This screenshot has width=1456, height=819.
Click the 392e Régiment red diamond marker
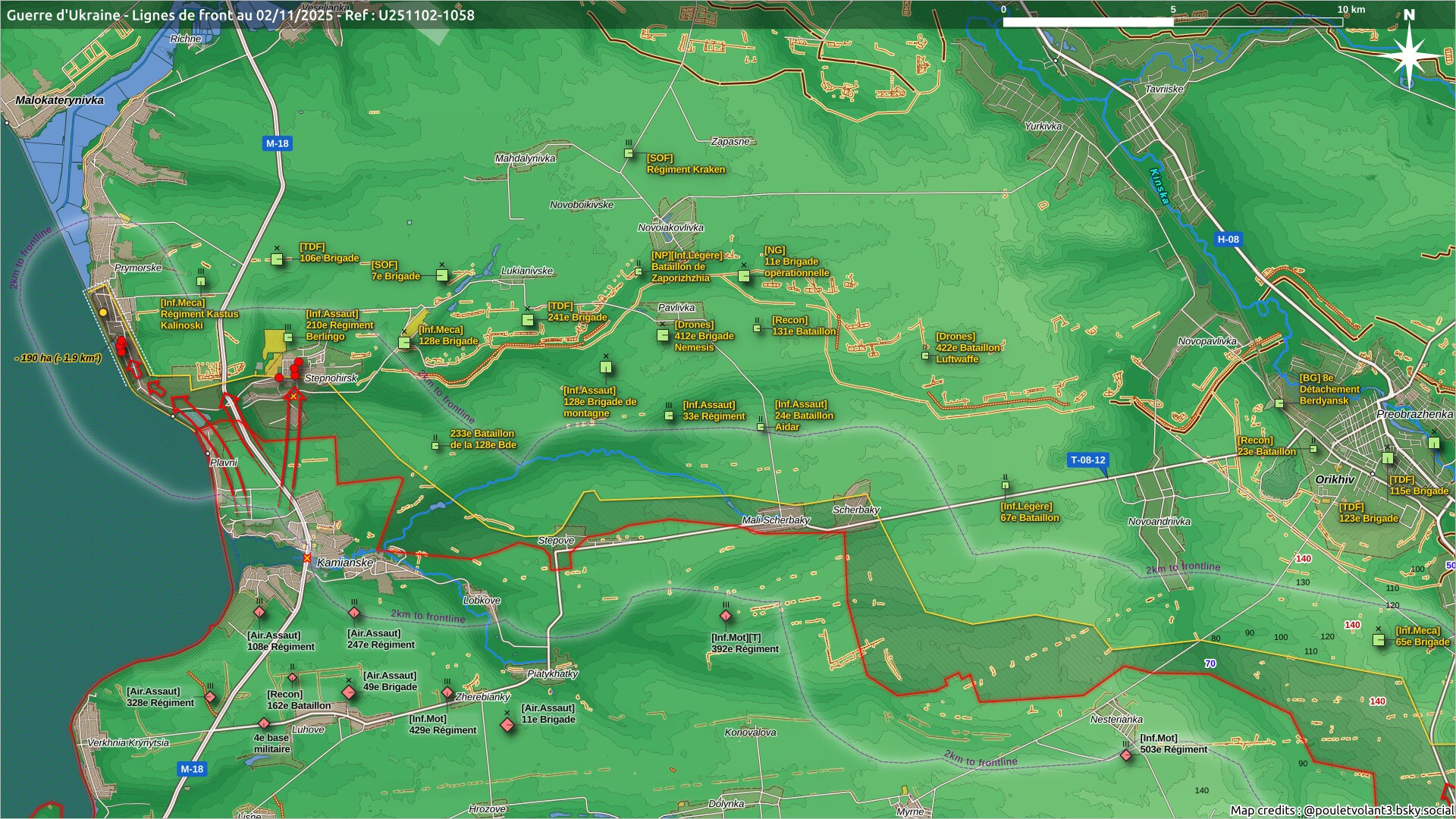726,616
